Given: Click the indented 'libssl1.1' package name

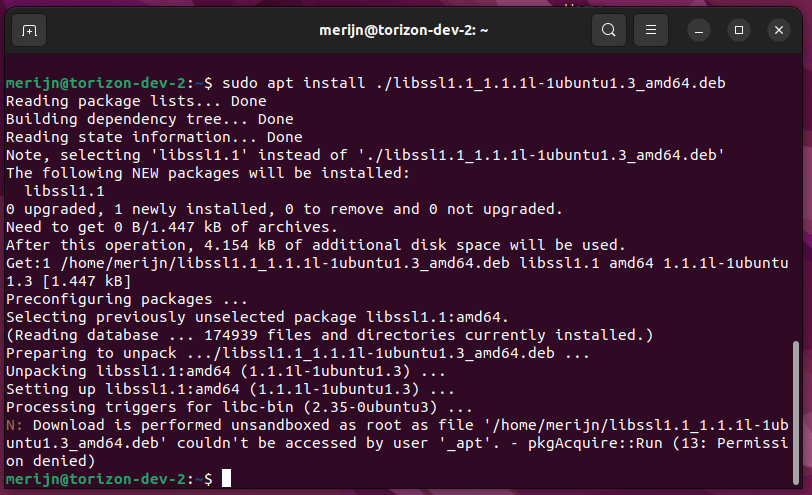Looking at the screenshot, I should pyautogui.click(x=64, y=192).
